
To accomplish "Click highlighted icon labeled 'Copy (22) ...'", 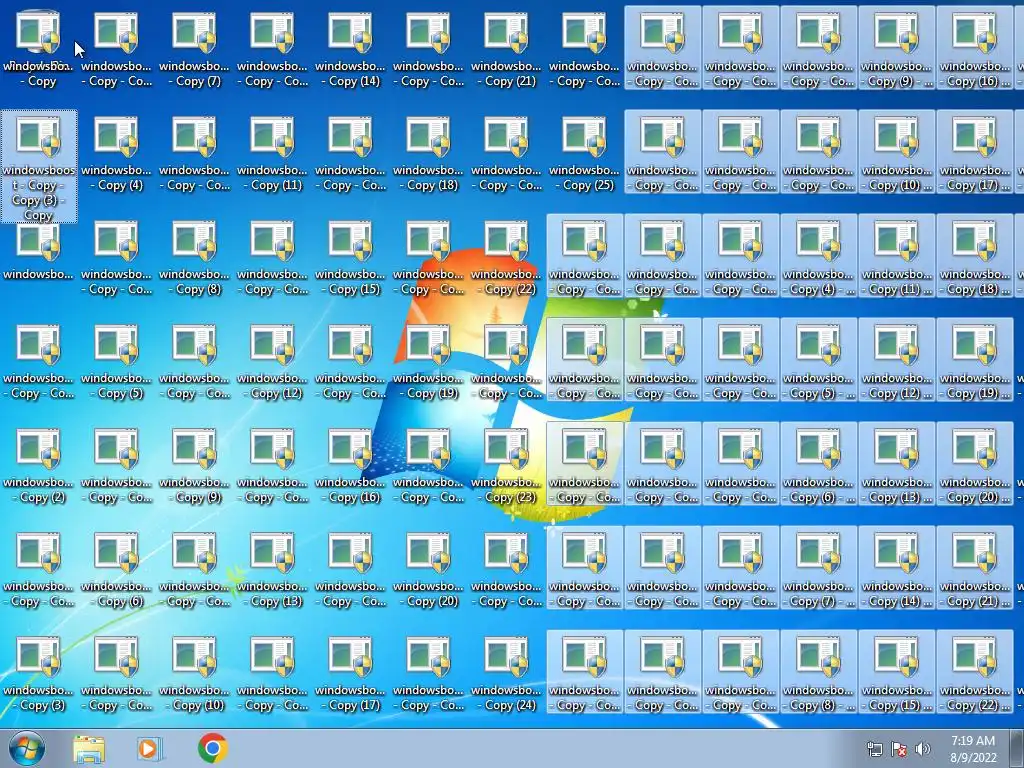I will coord(974,673).
